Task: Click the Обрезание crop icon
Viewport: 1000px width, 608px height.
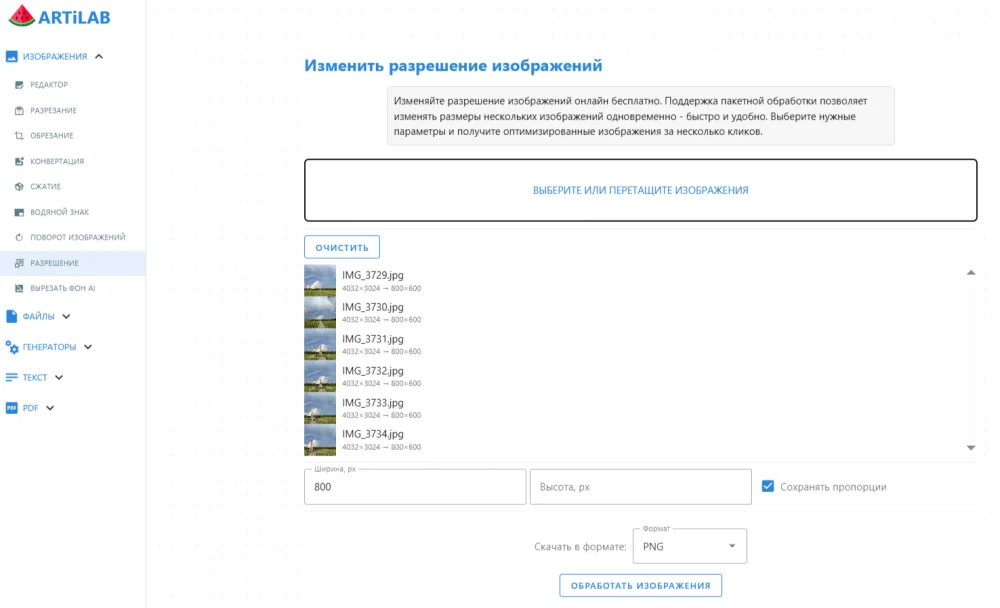Action: 19,136
